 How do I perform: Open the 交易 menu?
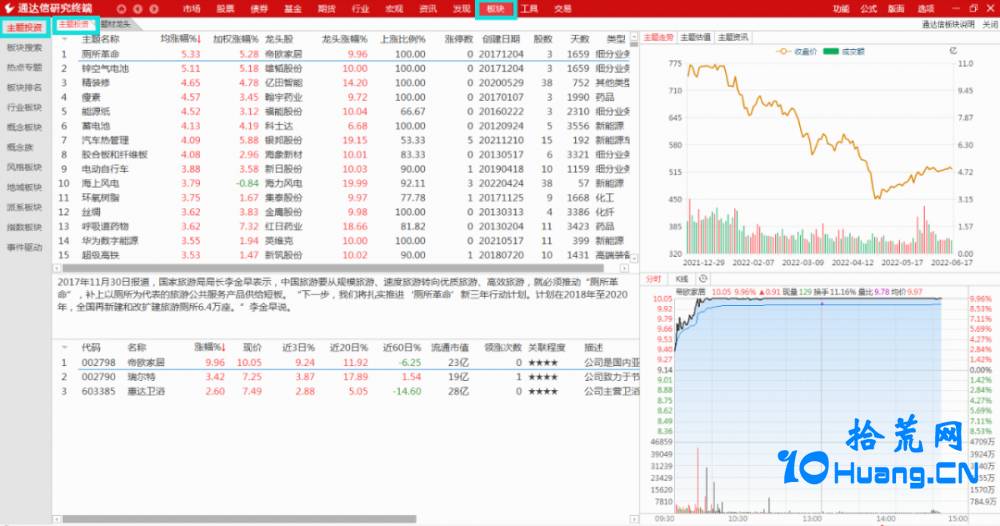pyautogui.click(x=562, y=9)
